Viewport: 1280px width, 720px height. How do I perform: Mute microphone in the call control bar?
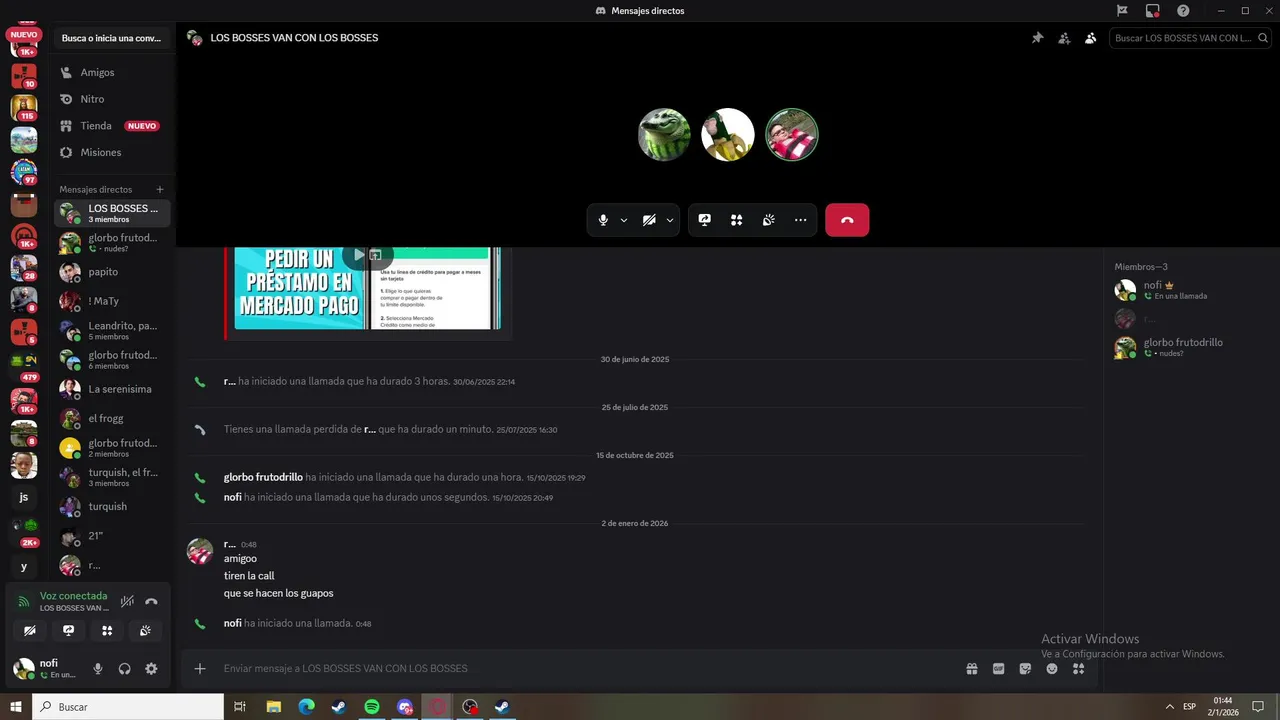(603, 220)
